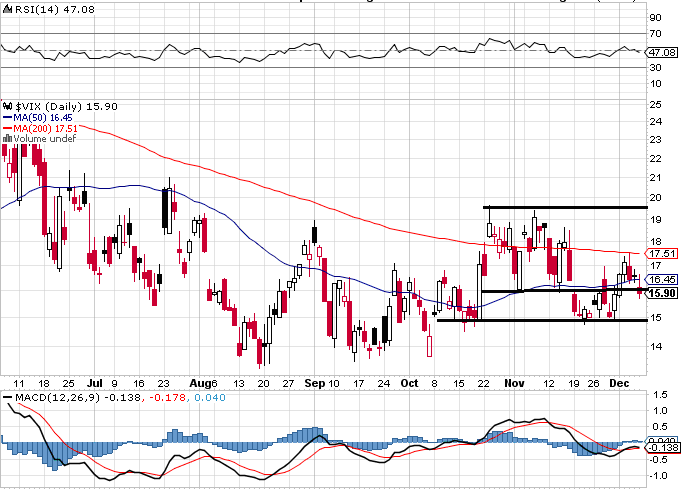The width and height of the screenshot is (689, 489).
Task: Click the 27 date label before Sep
Action: tap(288, 384)
